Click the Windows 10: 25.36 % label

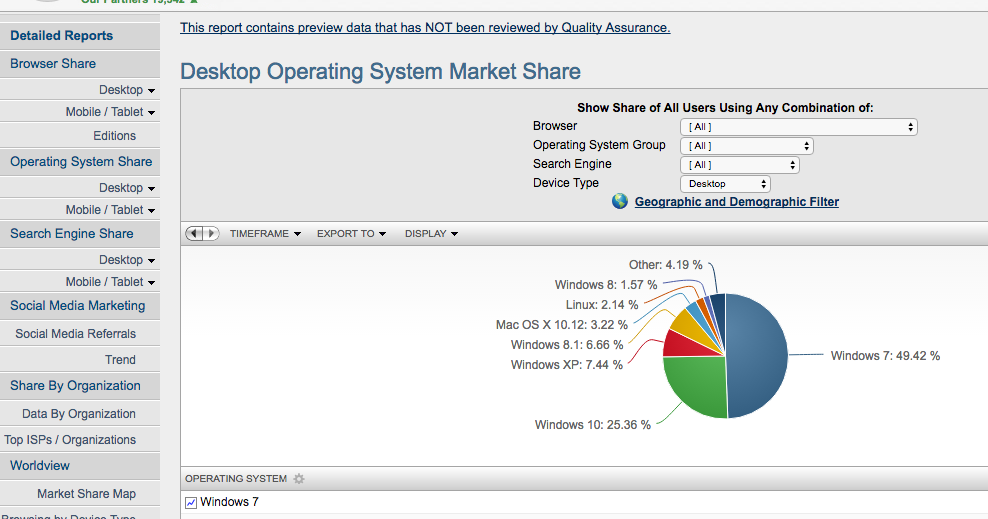593,425
